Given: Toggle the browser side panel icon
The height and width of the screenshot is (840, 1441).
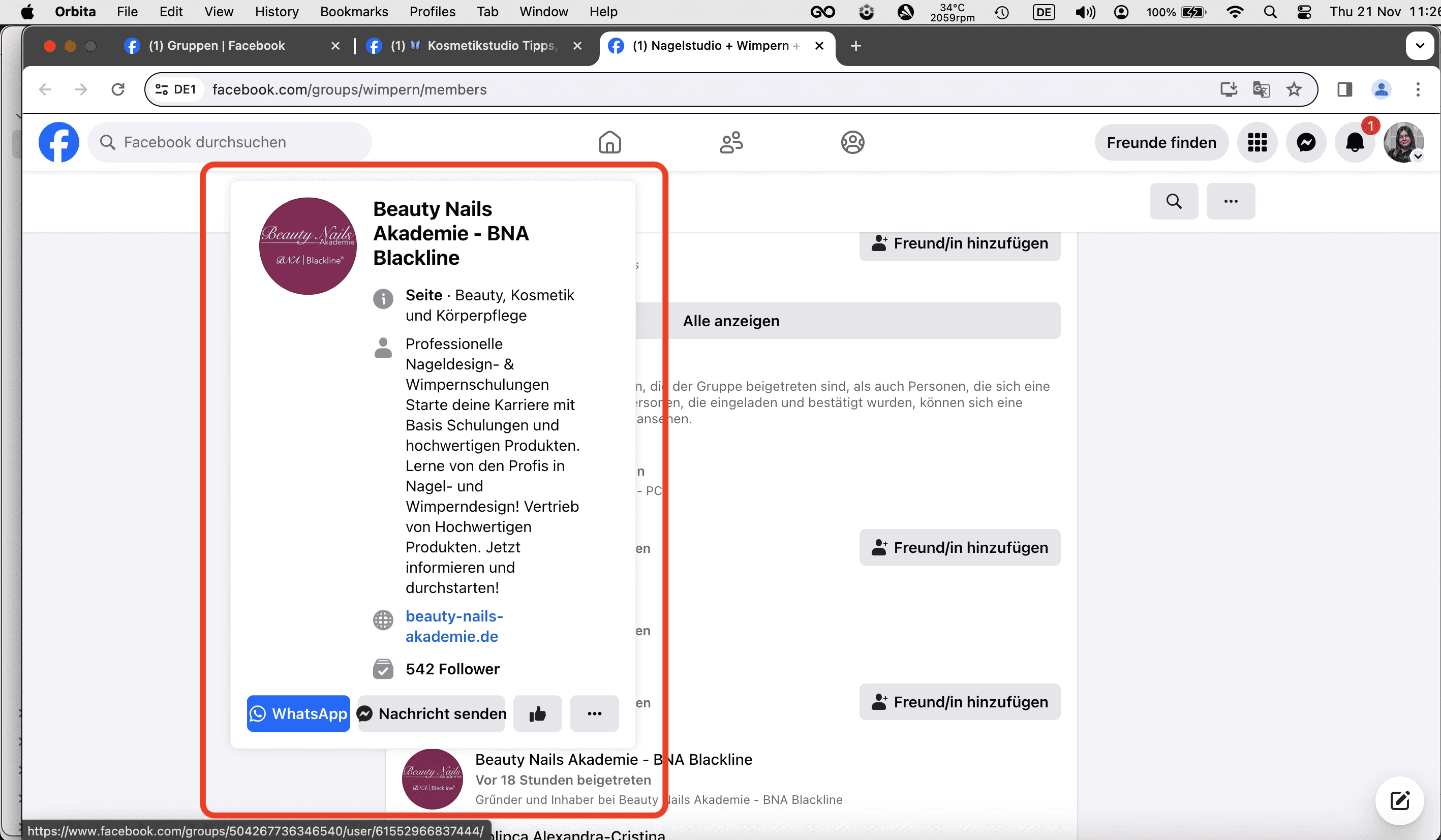Looking at the screenshot, I should [x=1344, y=89].
